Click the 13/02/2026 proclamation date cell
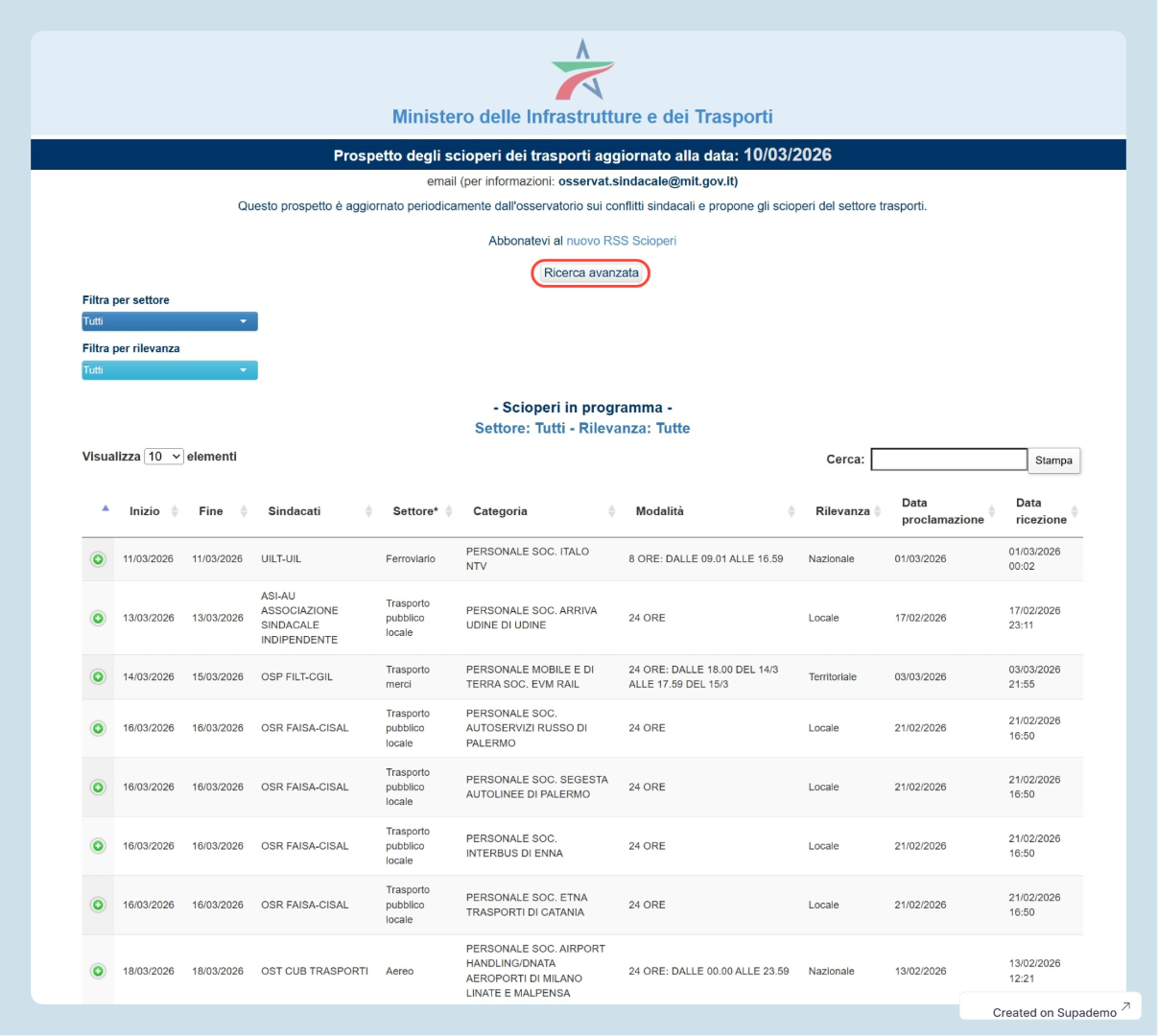Viewport: 1158px width, 1036px height. click(921, 971)
